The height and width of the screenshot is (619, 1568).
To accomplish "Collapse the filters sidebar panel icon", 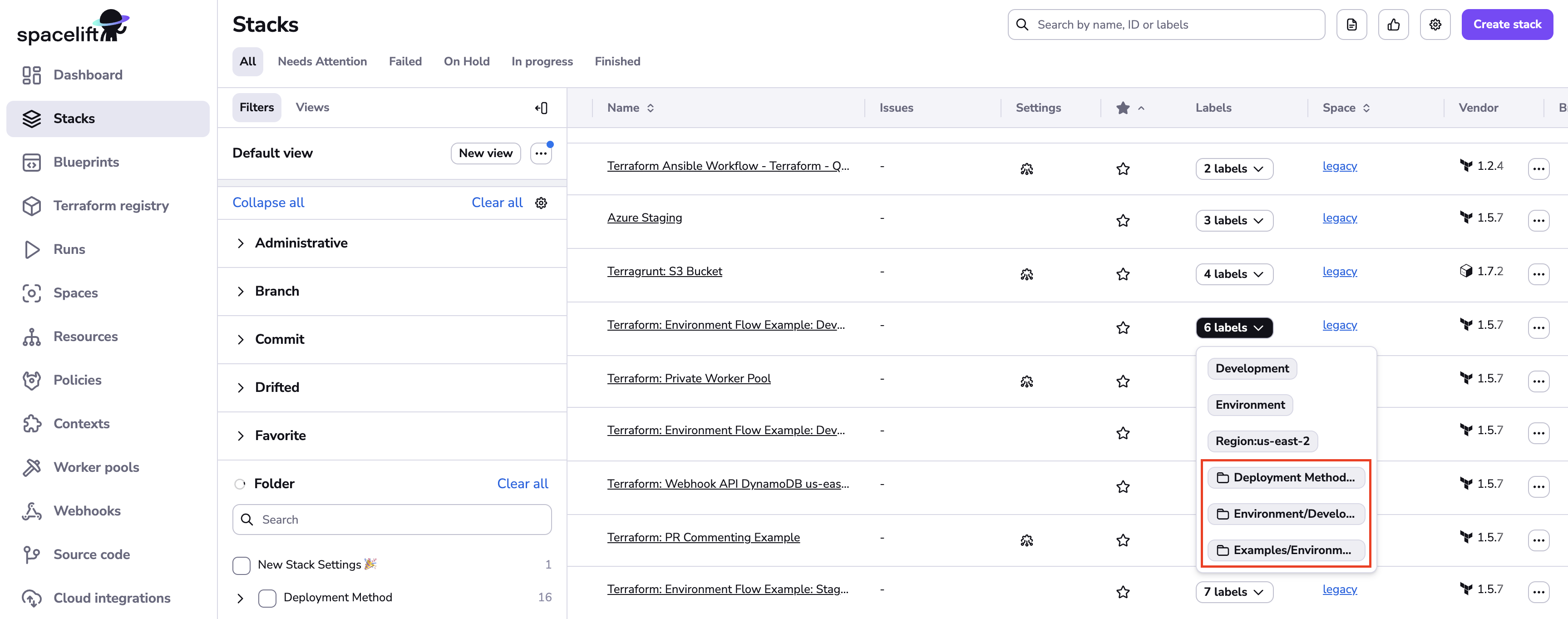I will [541, 108].
